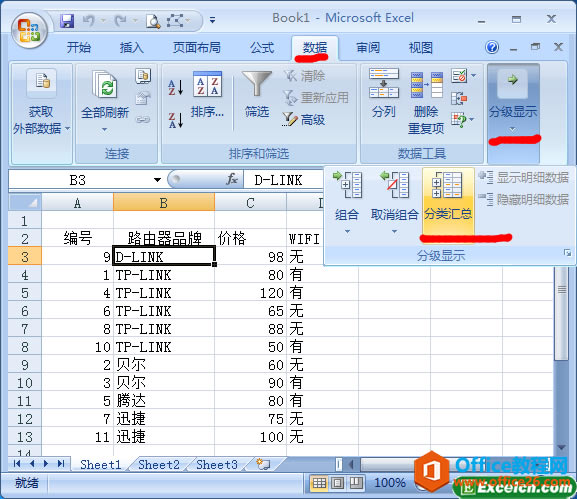The width and height of the screenshot is (577, 499).
Task: Click the Consolidate icon
Action: click(459, 98)
